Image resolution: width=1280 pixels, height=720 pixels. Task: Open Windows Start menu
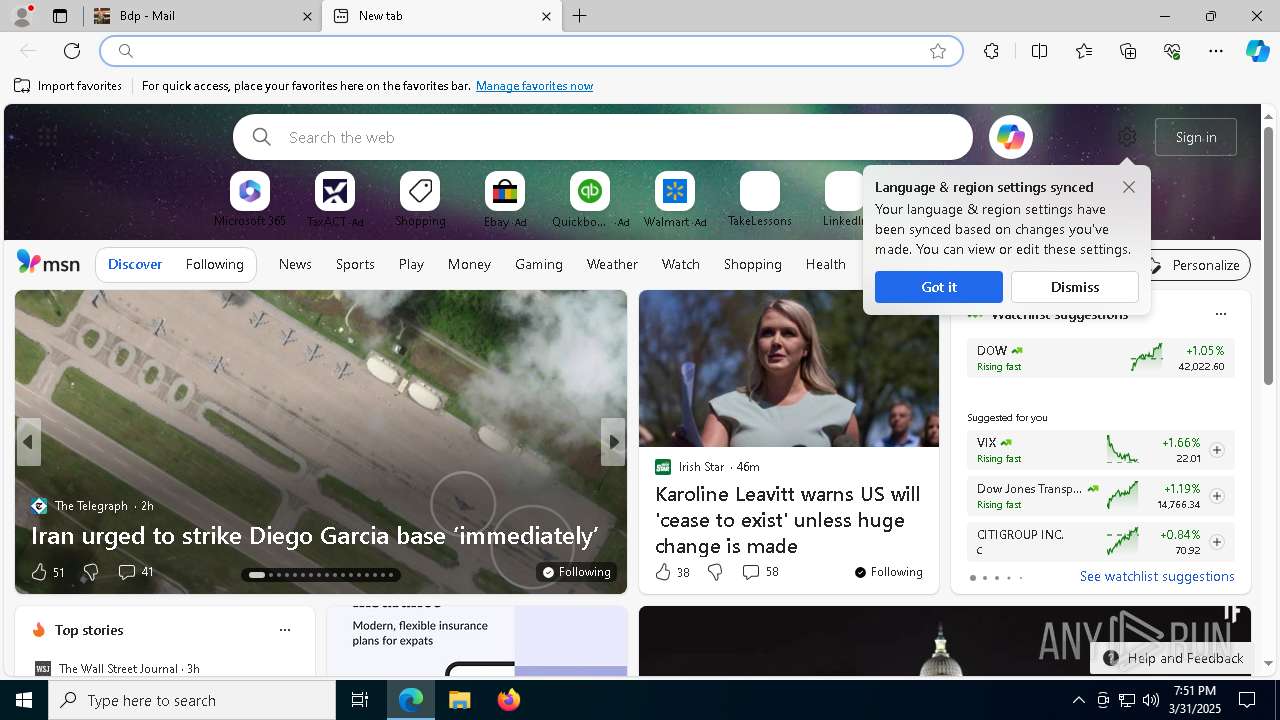(x=24, y=700)
